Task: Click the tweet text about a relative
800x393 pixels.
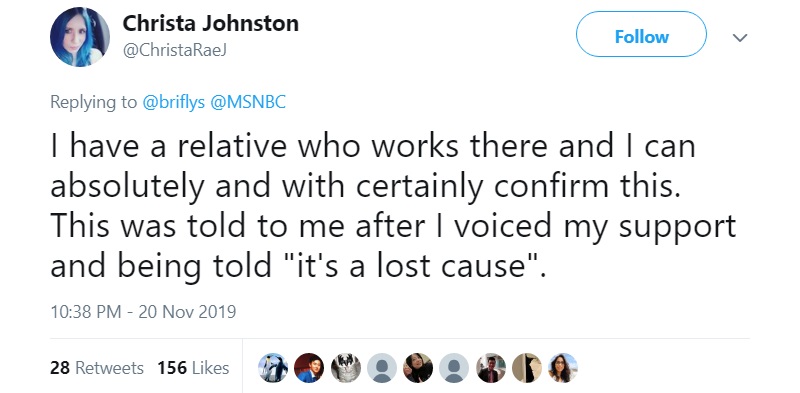Action: (x=393, y=206)
